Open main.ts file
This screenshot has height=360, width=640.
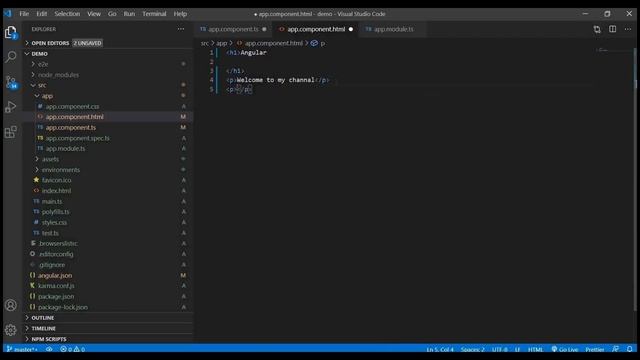pos(52,201)
